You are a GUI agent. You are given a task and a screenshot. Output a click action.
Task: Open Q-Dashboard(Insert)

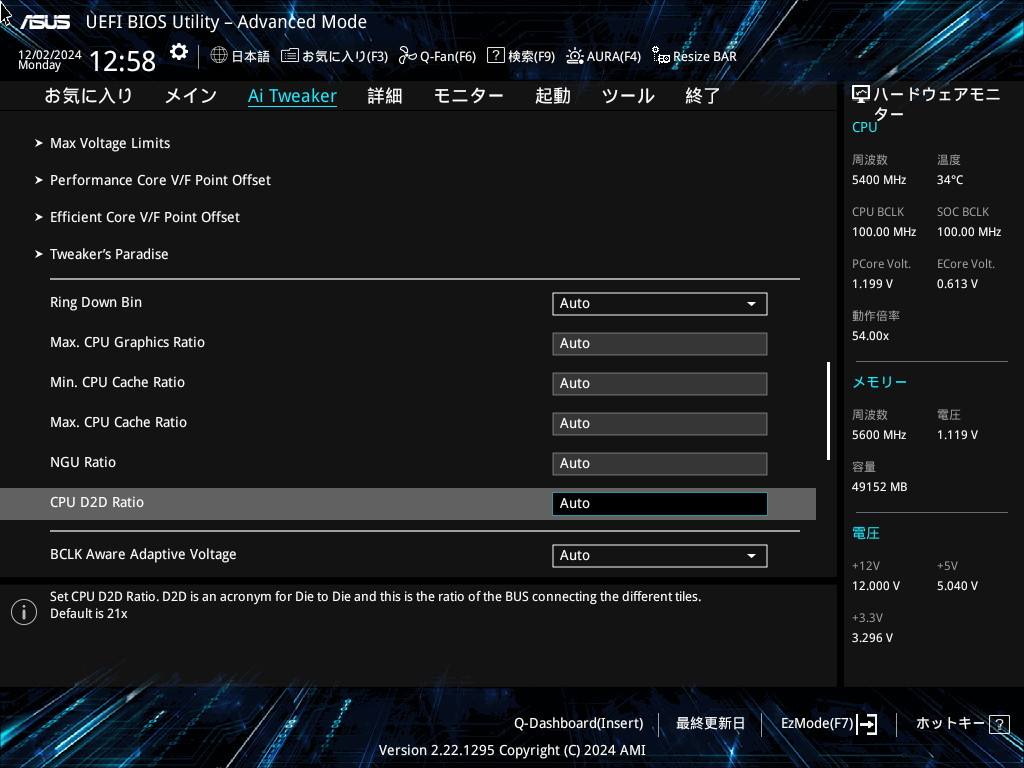579,724
